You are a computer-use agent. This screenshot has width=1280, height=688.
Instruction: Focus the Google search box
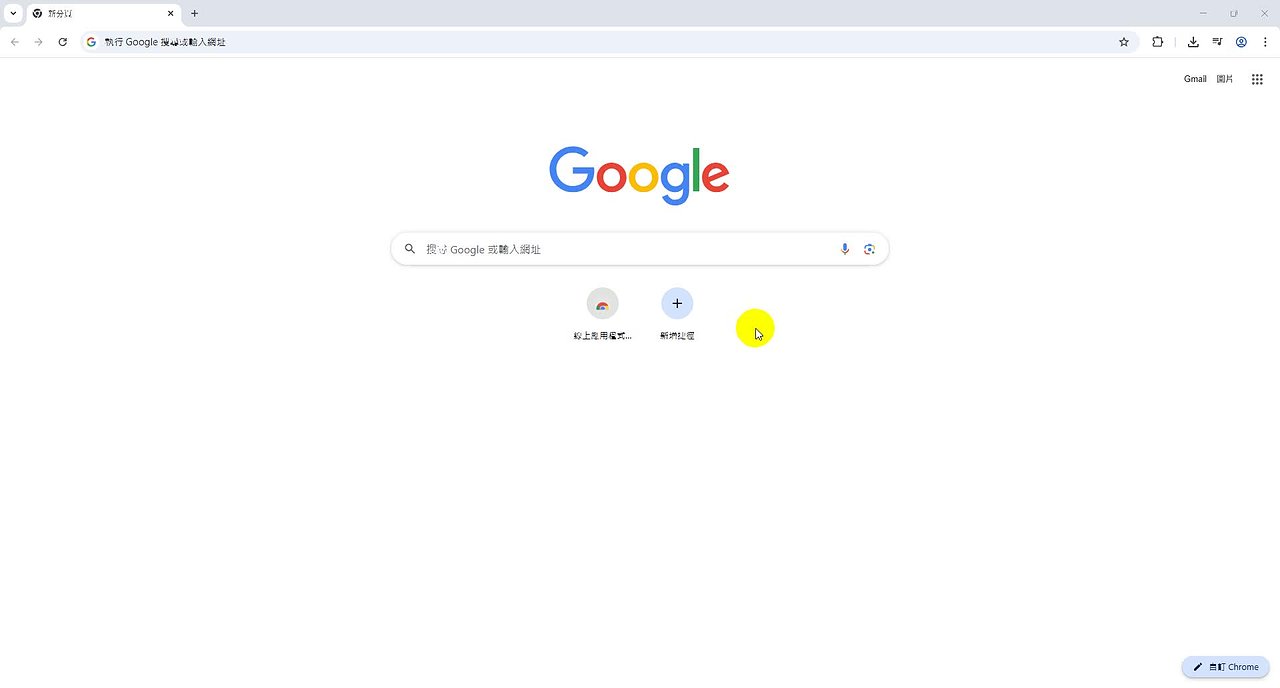pyautogui.click(x=640, y=249)
